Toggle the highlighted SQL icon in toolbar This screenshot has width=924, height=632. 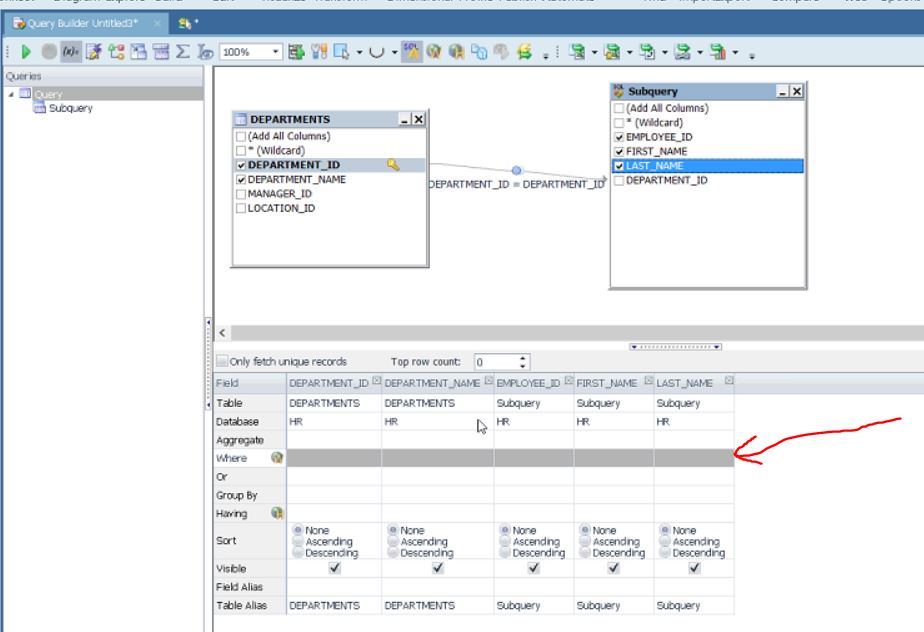click(411, 52)
